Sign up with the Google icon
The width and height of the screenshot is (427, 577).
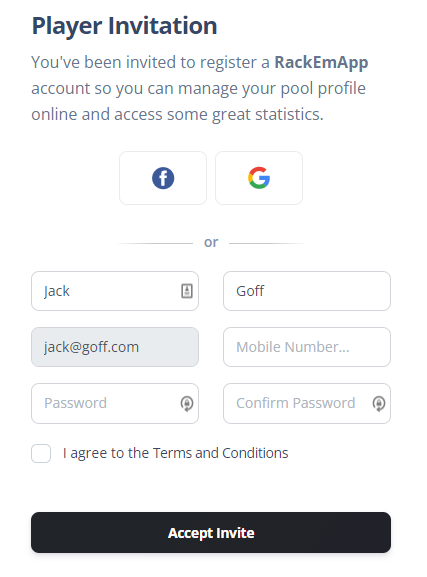pos(259,178)
